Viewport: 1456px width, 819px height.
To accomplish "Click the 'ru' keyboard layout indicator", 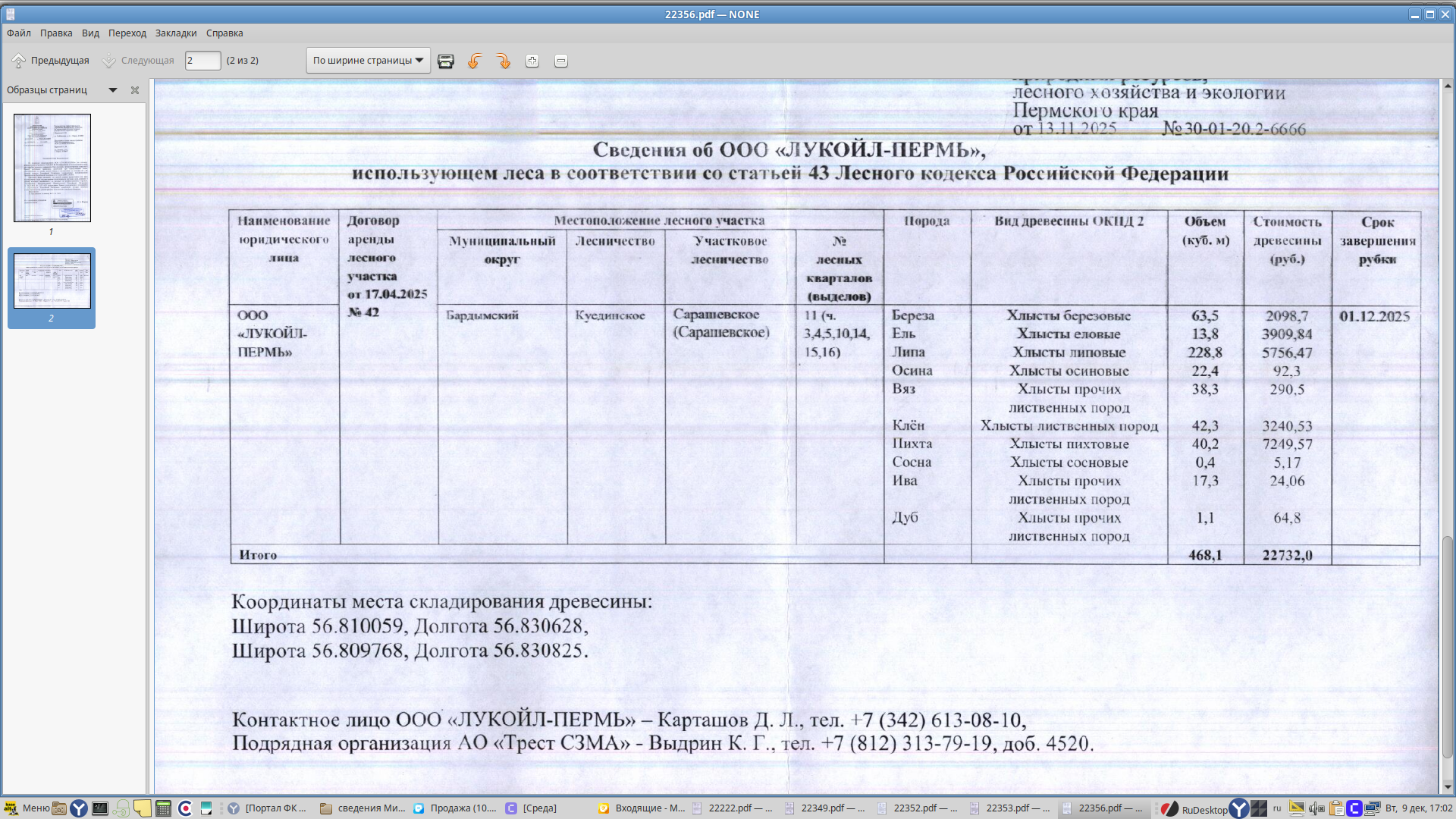I will pyautogui.click(x=1277, y=808).
